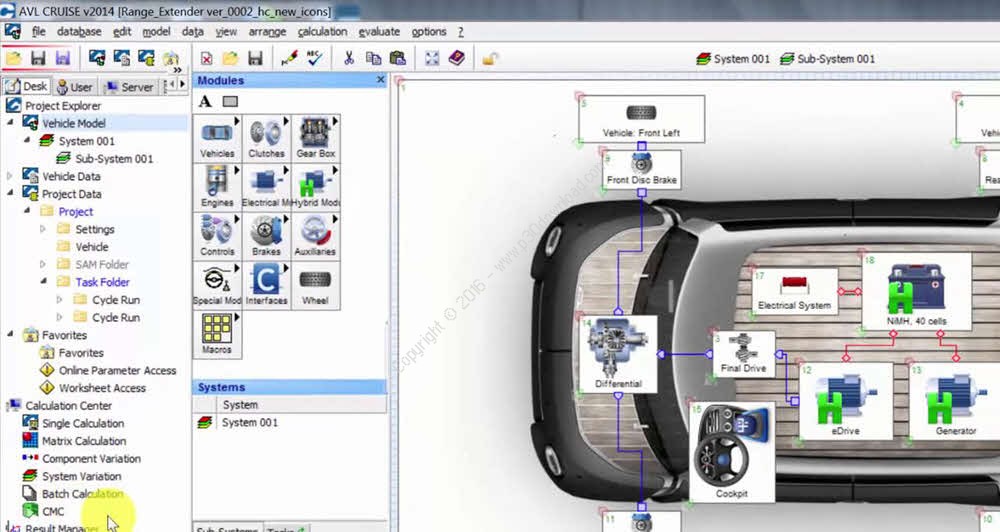
Task: Expand the SAM Folder node
Action: [43, 263]
